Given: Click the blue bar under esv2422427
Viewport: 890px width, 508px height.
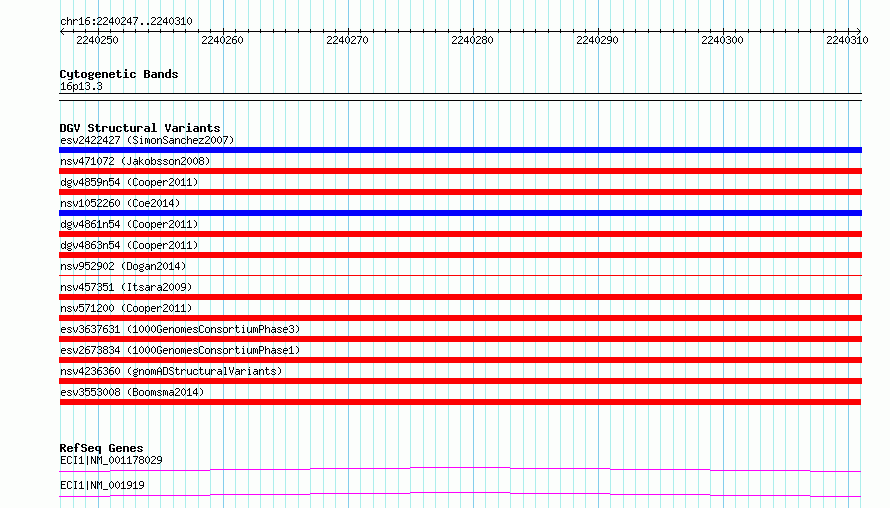Looking at the screenshot, I should click(x=460, y=150).
